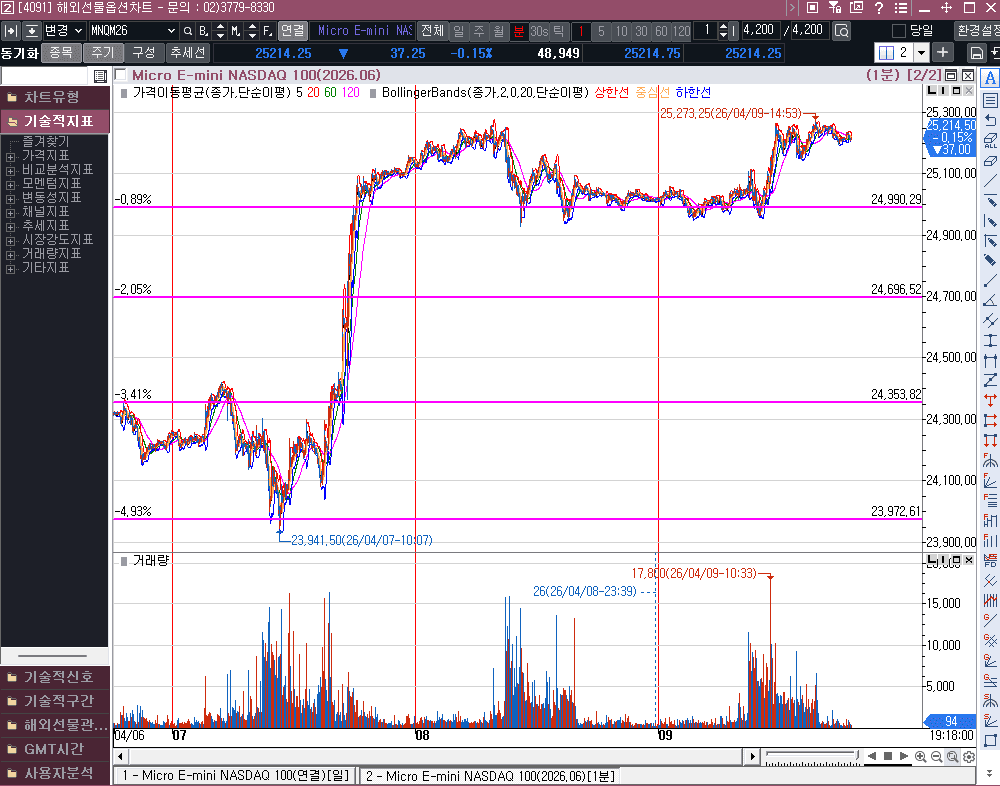Click the plus button to add chart
Image resolution: width=1000 pixels, height=786 pixels.
pyautogui.click(x=943, y=52)
